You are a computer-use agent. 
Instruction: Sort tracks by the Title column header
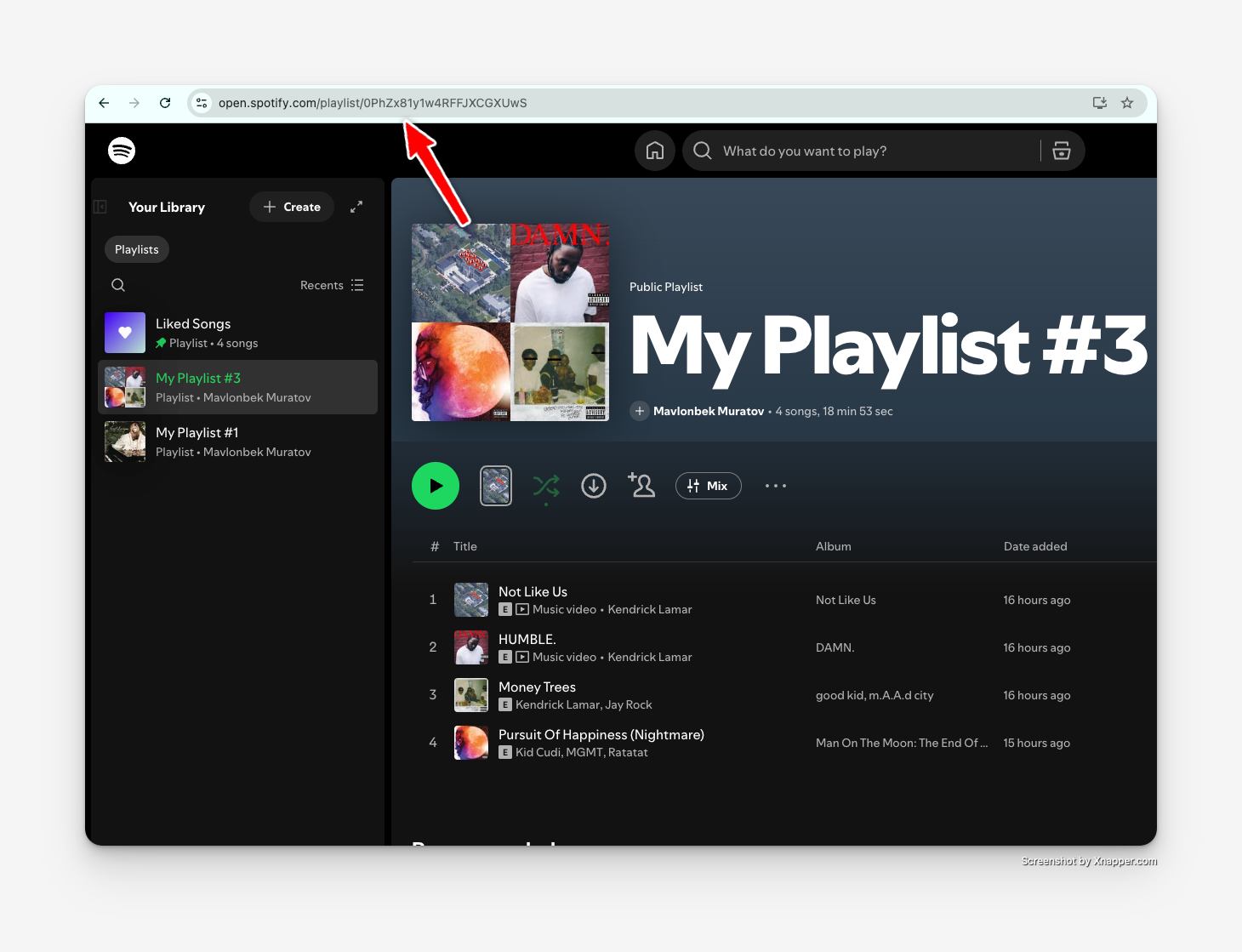tap(465, 546)
